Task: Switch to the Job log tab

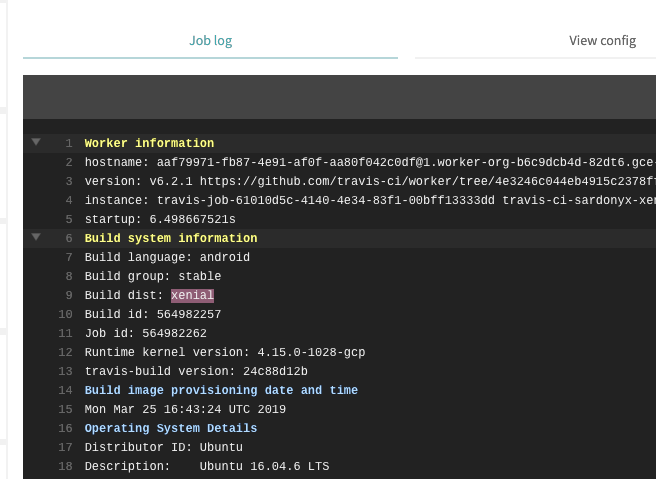Action: pyautogui.click(x=210, y=41)
